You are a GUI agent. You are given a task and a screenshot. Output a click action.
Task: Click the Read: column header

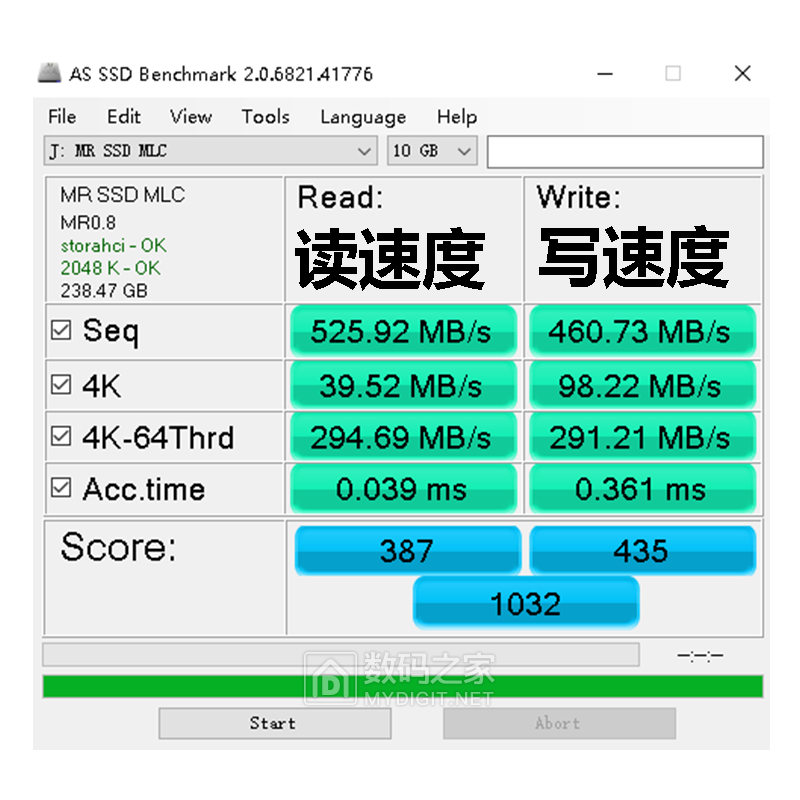pyautogui.click(x=340, y=197)
